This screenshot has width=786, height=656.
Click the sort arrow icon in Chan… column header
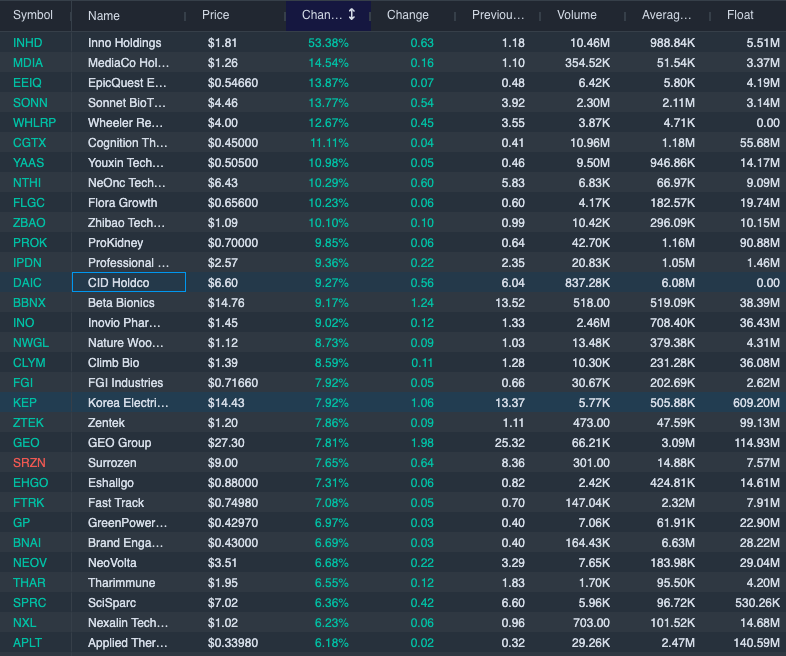pyautogui.click(x=352, y=15)
